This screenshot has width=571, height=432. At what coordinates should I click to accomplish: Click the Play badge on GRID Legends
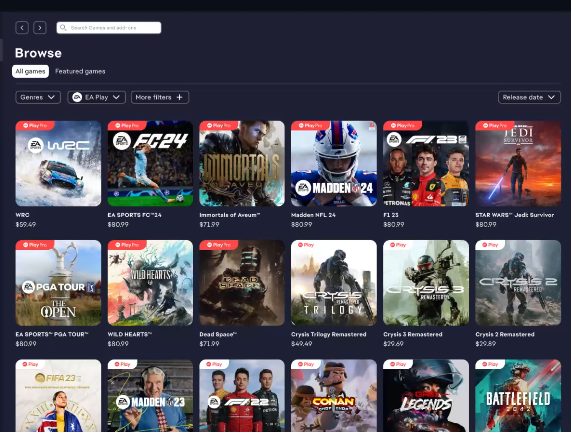tap(398, 364)
